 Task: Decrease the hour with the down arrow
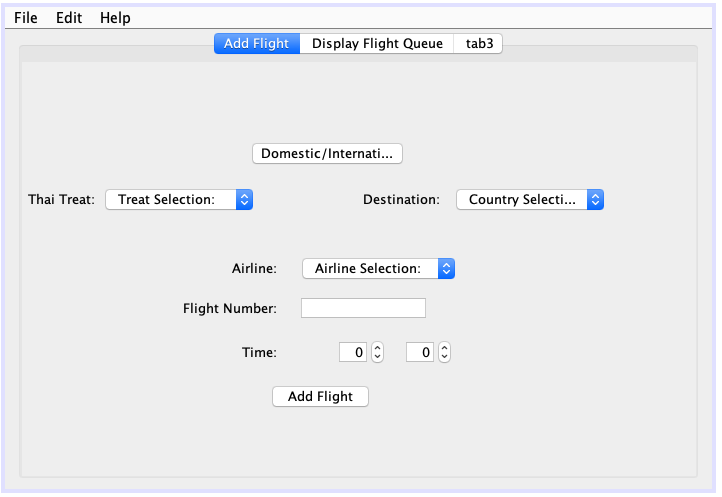[x=377, y=357]
